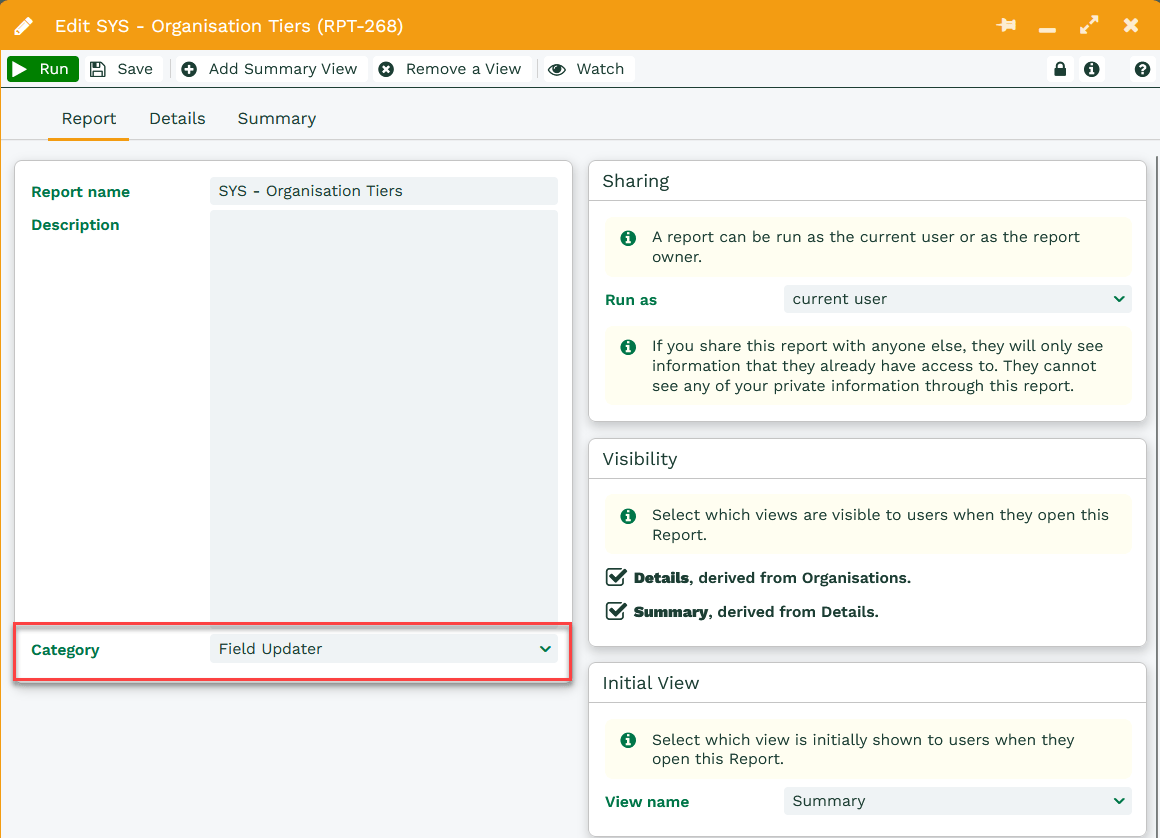The width and height of the screenshot is (1160, 838).
Task: Open the Category dropdown
Action: (384, 649)
